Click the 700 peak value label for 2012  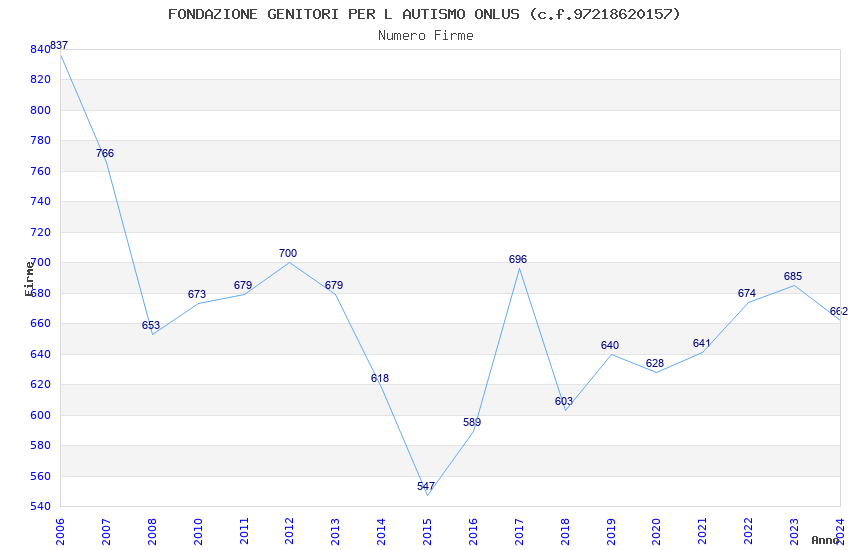point(288,253)
